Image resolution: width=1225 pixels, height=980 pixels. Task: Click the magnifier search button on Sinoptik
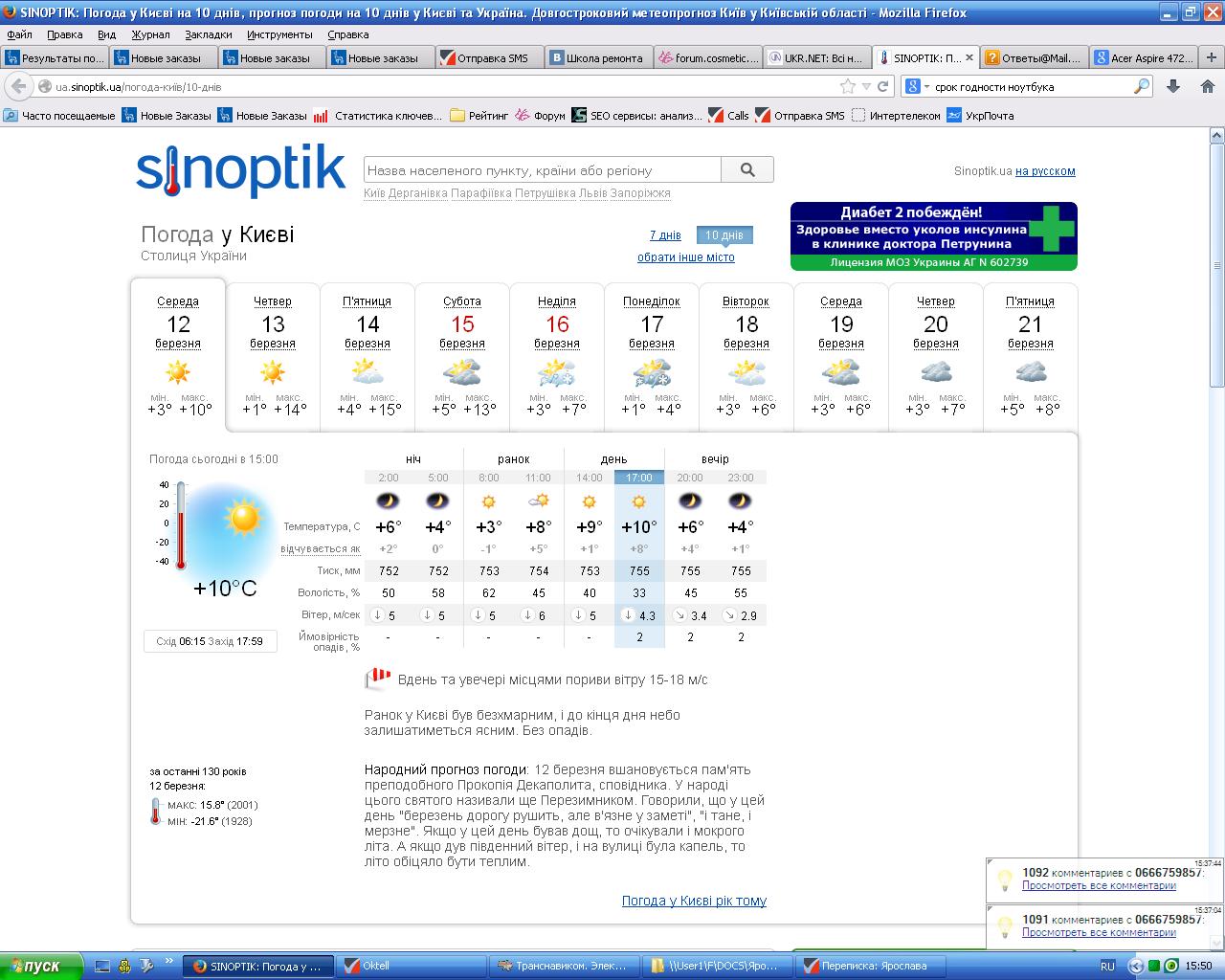coord(746,170)
